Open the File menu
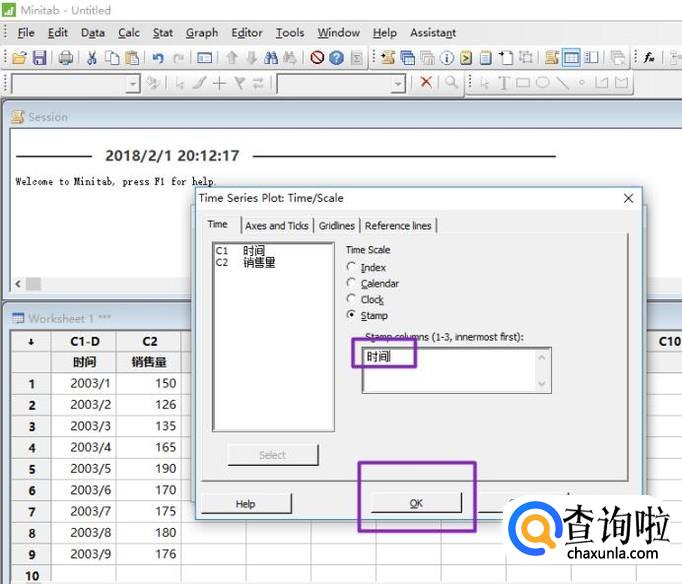 pyautogui.click(x=26, y=33)
